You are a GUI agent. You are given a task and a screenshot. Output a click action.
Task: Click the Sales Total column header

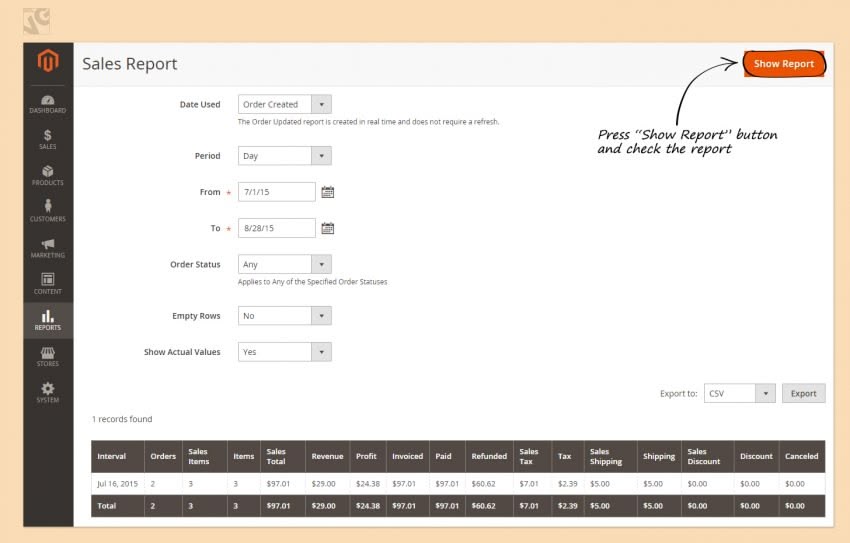click(282, 456)
